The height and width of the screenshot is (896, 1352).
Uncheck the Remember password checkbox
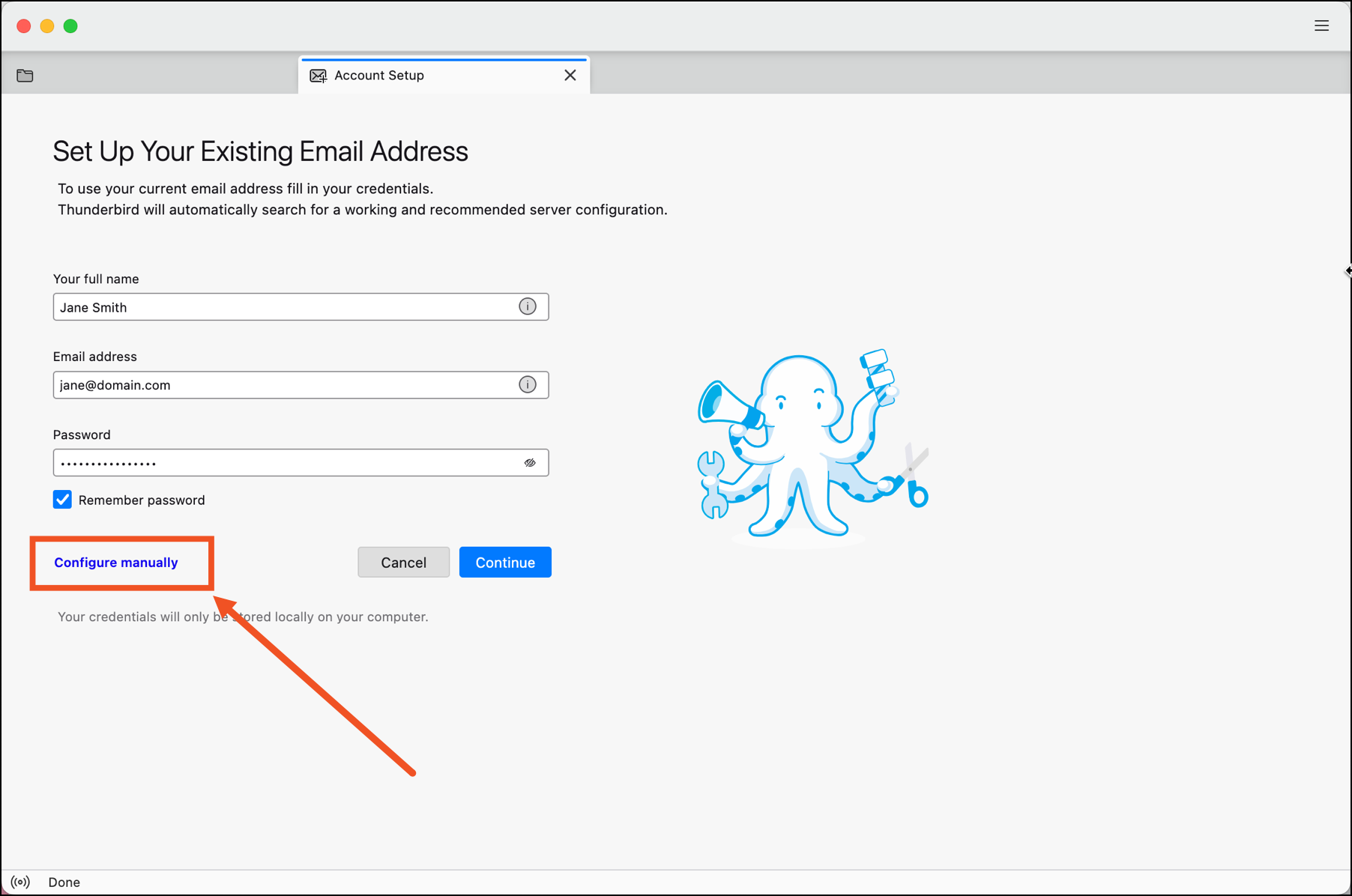tap(62, 500)
